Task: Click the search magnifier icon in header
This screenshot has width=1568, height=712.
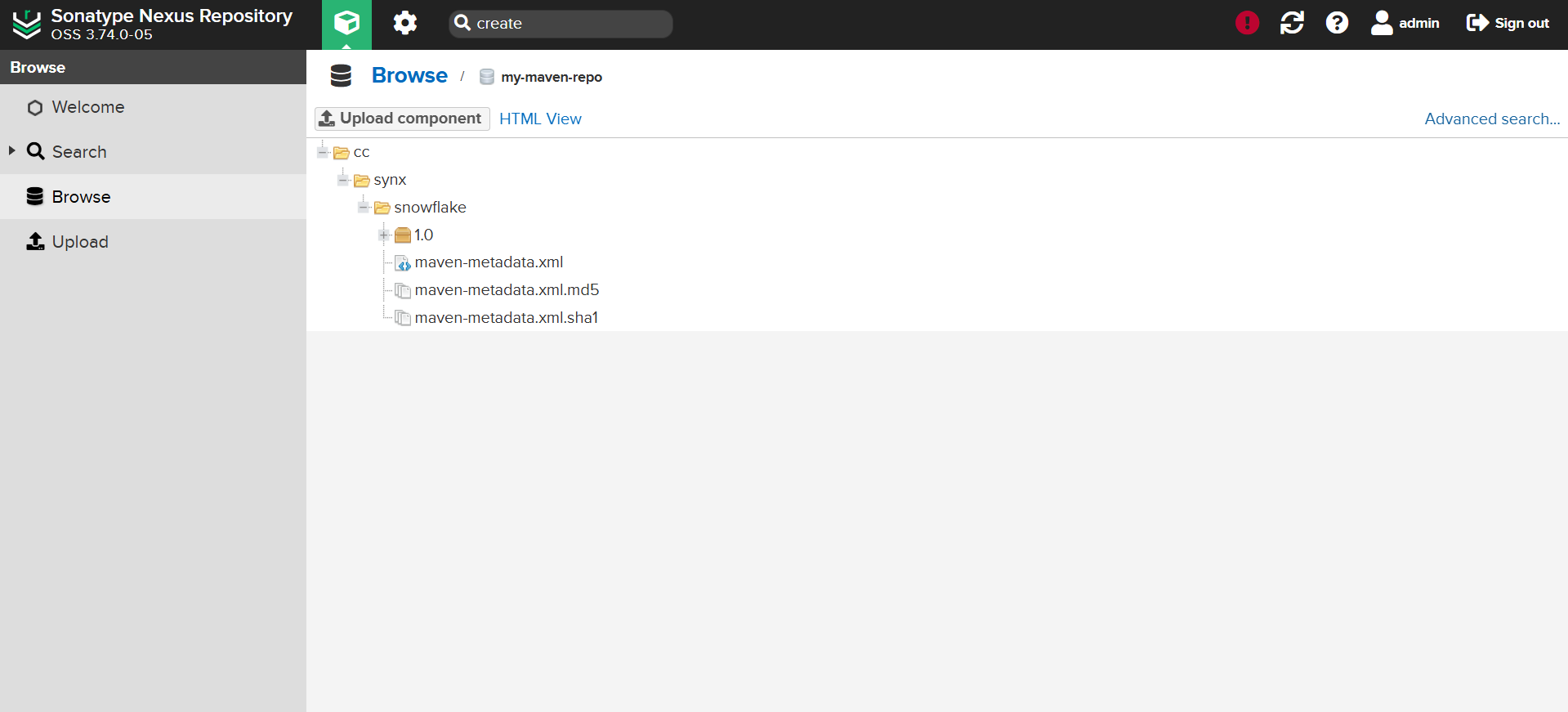Action: 462,23
